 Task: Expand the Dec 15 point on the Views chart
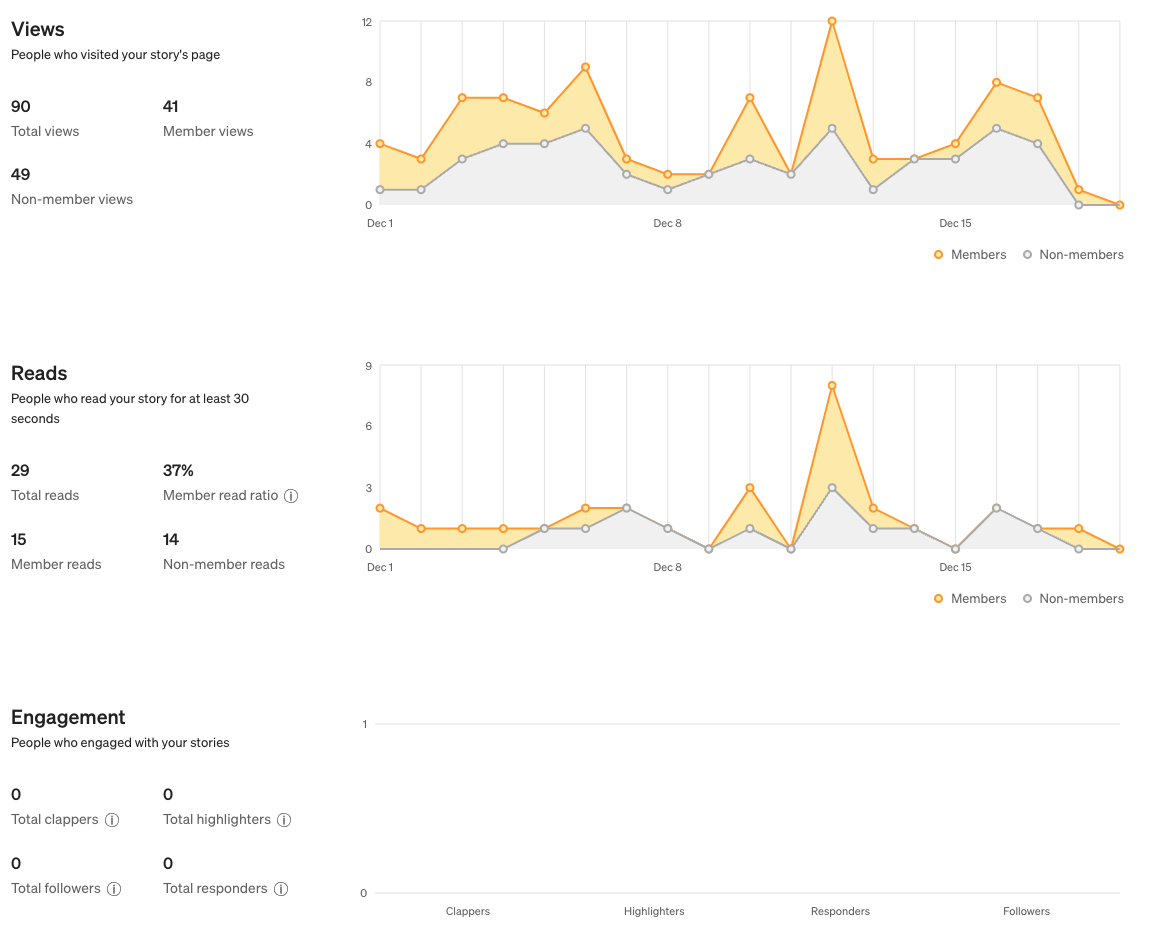point(955,144)
